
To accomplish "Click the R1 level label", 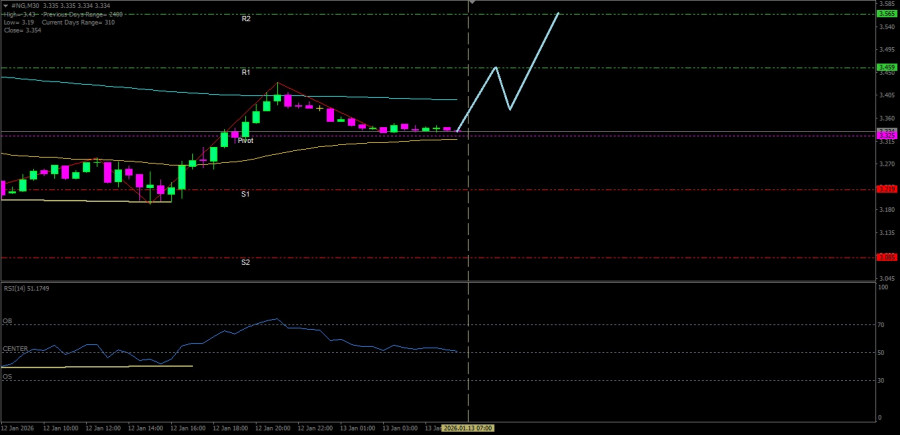I will pos(245,73).
